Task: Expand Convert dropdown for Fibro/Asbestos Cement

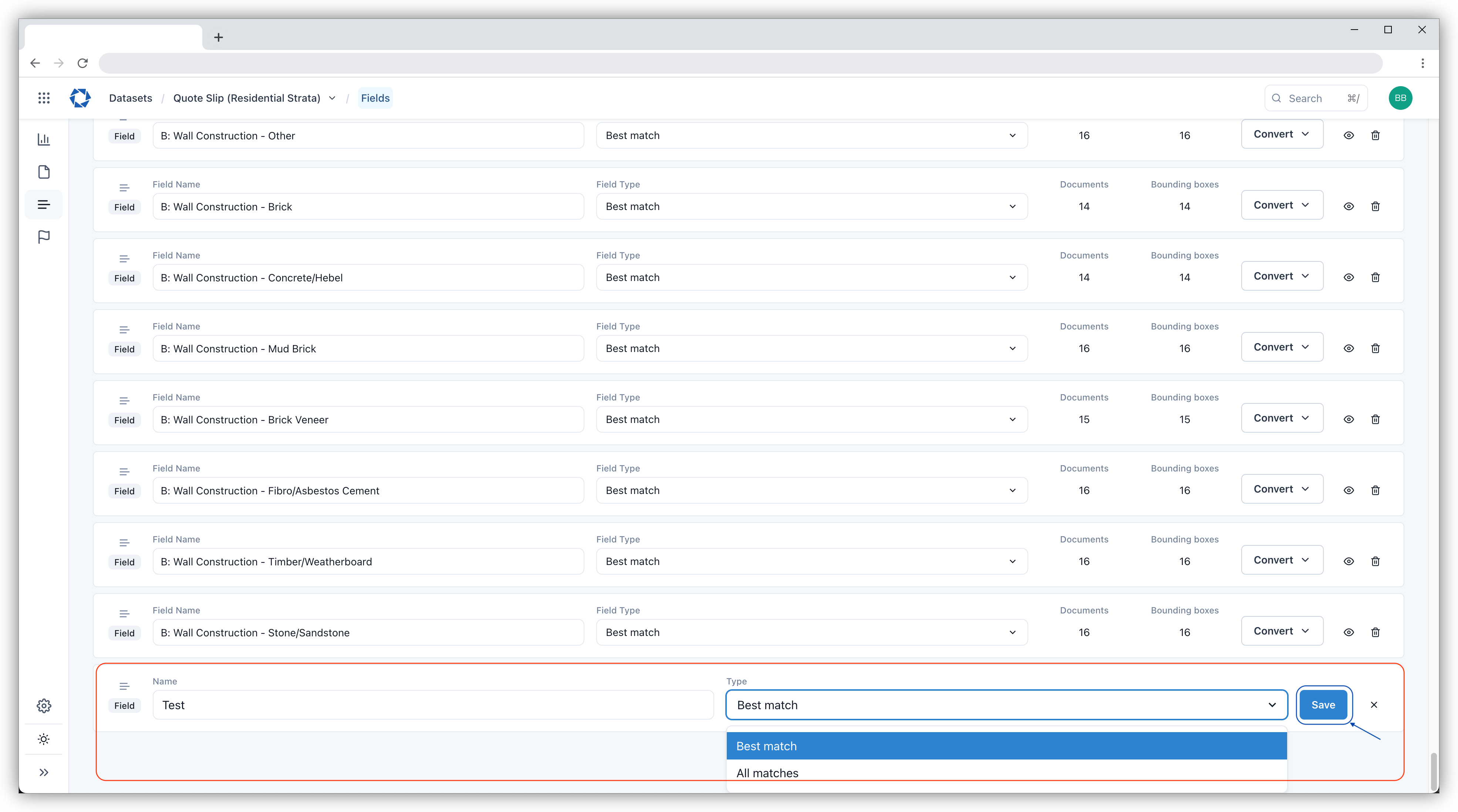Action: click(x=1282, y=489)
